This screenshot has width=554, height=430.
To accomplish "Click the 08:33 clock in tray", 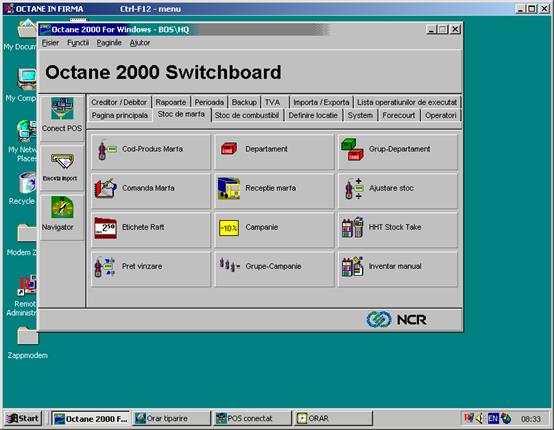I will pos(531,419).
